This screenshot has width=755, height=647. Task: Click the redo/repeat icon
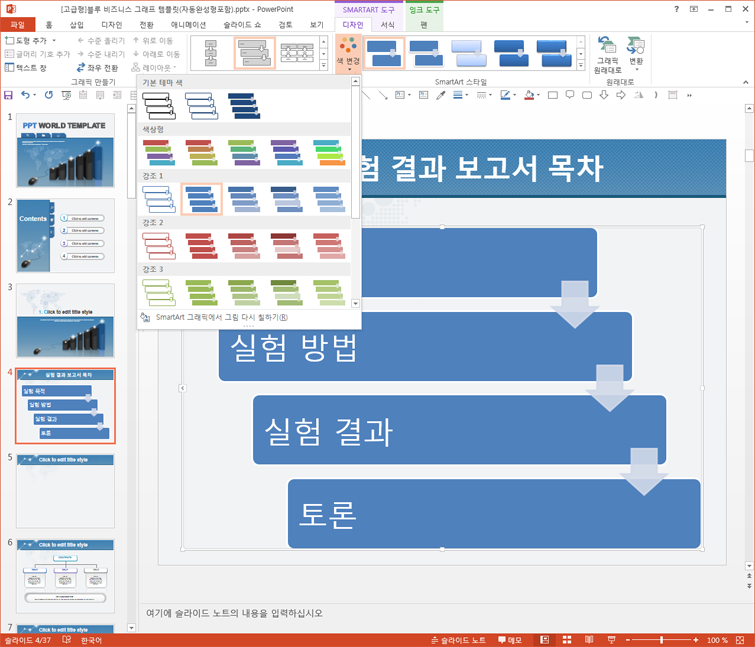pyautogui.click(x=49, y=95)
